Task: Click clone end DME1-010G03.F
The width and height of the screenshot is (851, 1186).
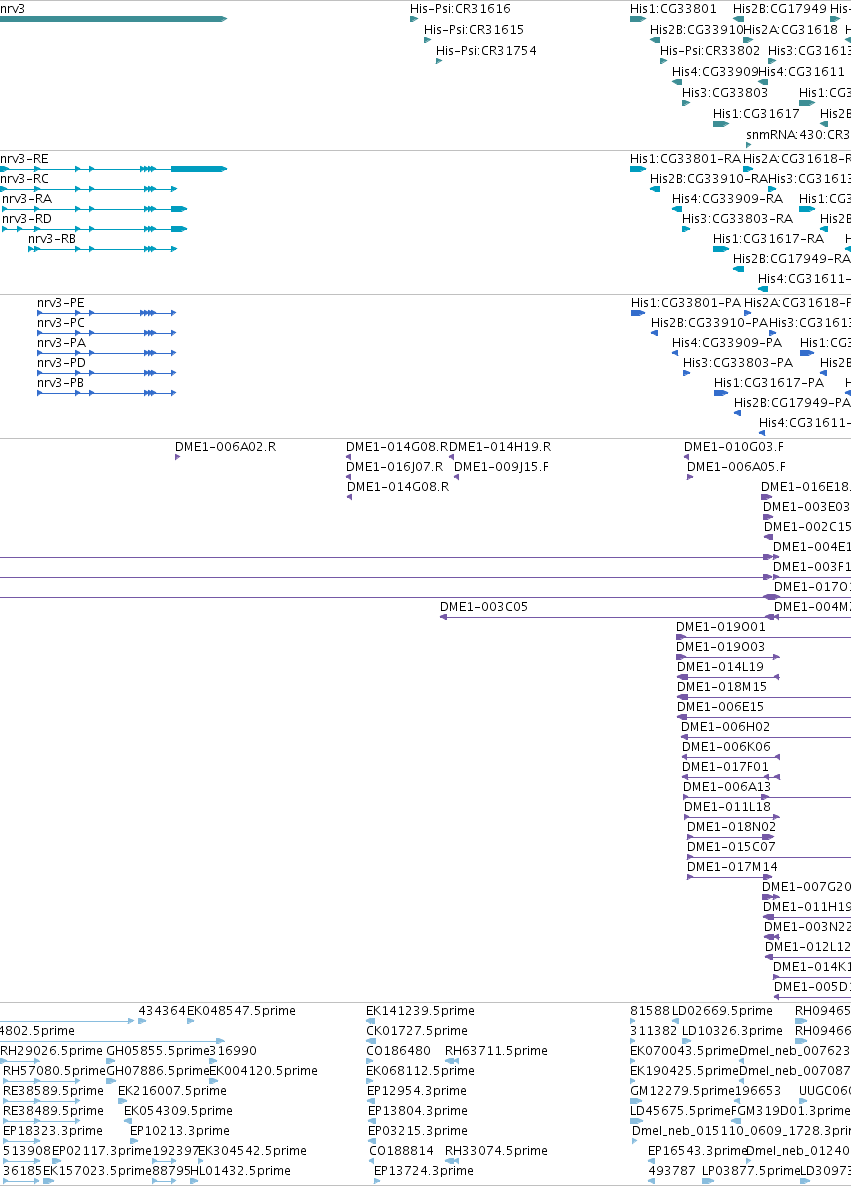Action: [734, 447]
